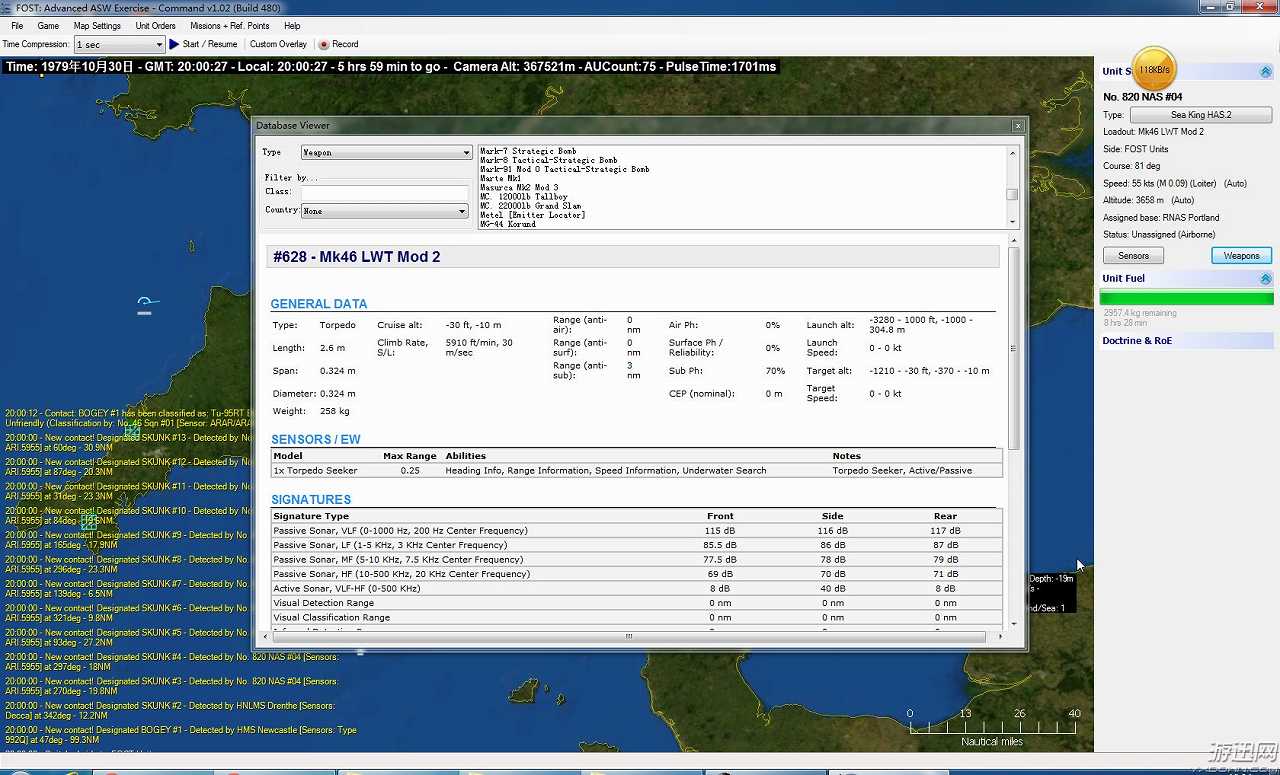Image resolution: width=1280 pixels, height=775 pixels.
Task: Click the Class filter input field
Action: click(385, 192)
